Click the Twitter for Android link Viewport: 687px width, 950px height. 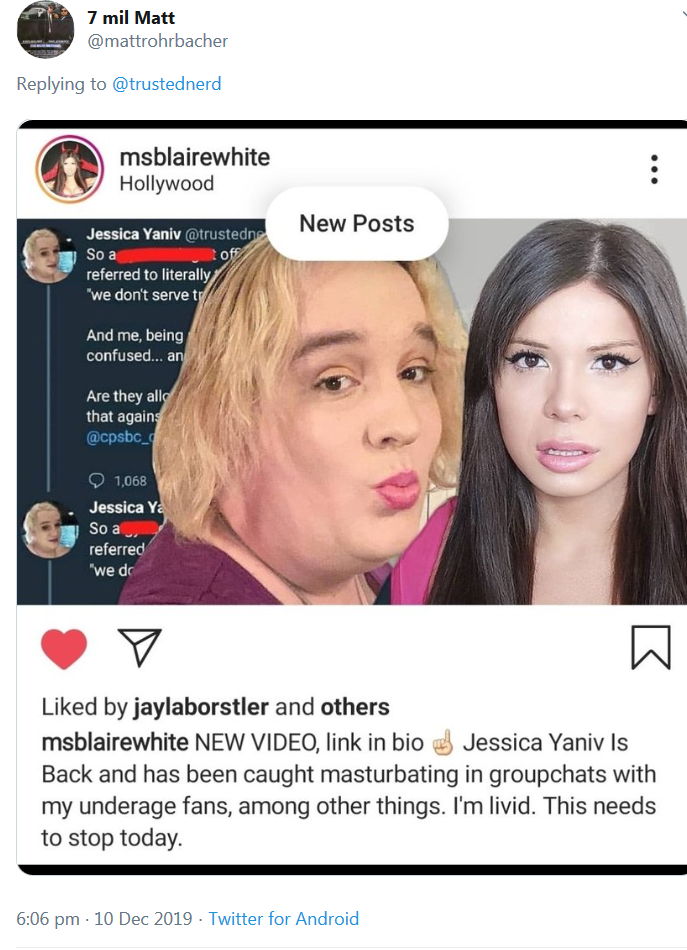(x=284, y=918)
